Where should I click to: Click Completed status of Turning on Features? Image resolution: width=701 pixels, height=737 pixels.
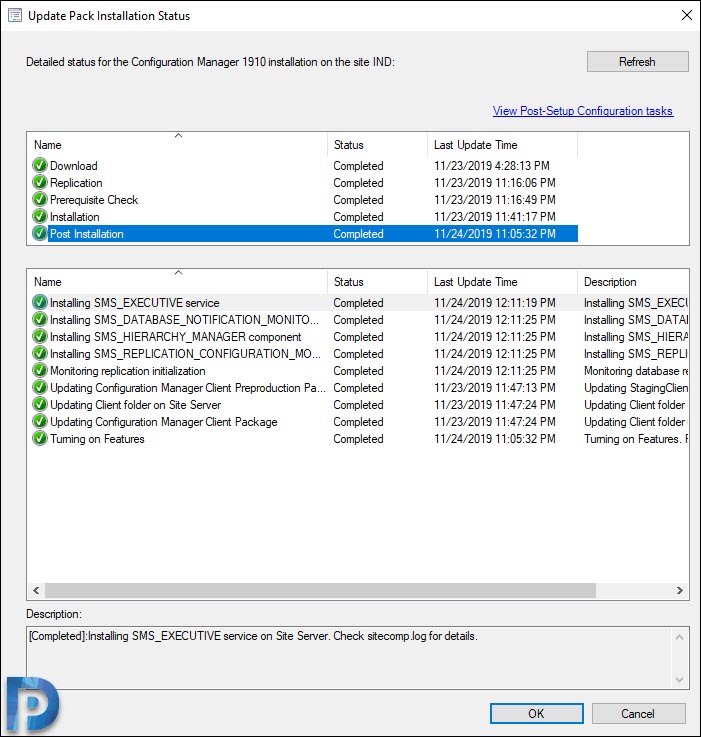[358, 439]
